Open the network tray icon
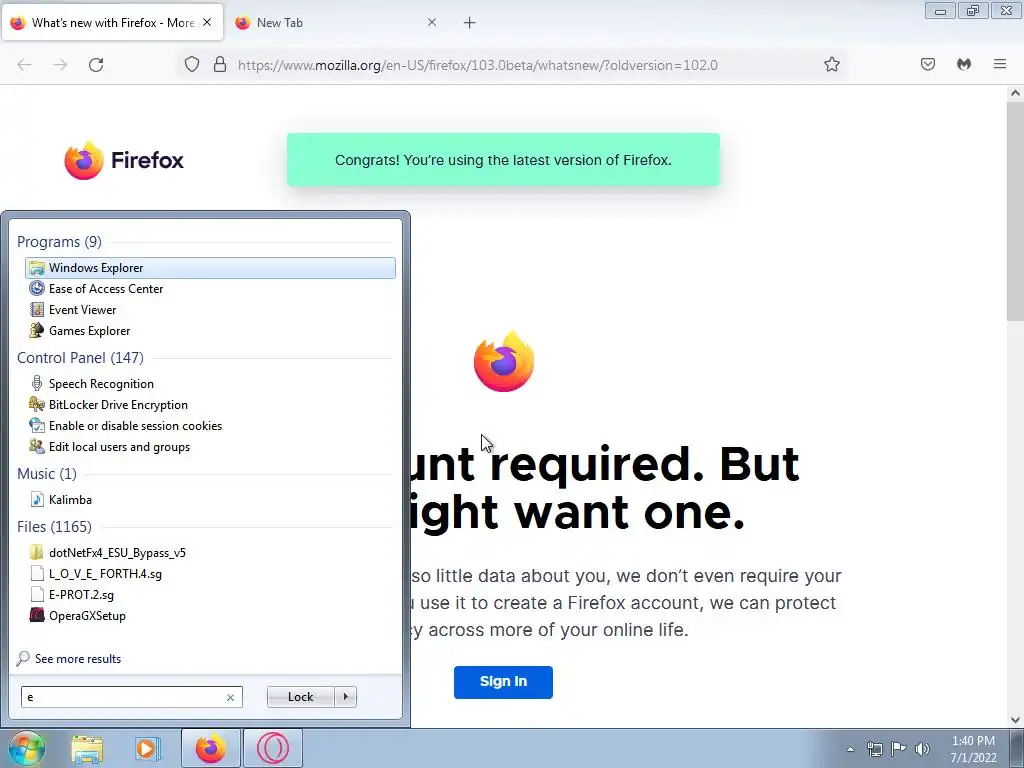Image resolution: width=1024 pixels, height=768 pixels. click(x=874, y=749)
